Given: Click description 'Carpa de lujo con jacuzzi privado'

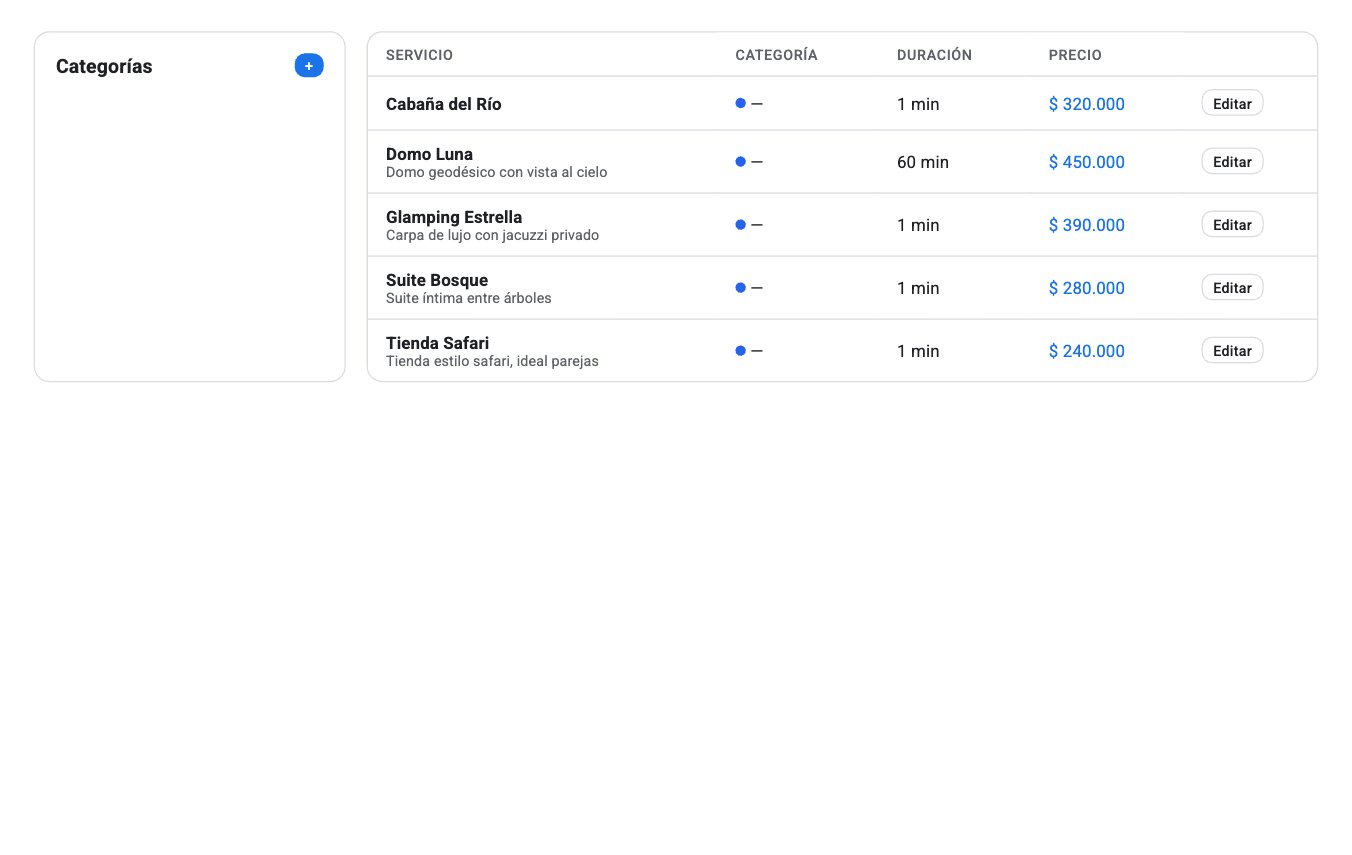Looking at the screenshot, I should click(492, 235).
